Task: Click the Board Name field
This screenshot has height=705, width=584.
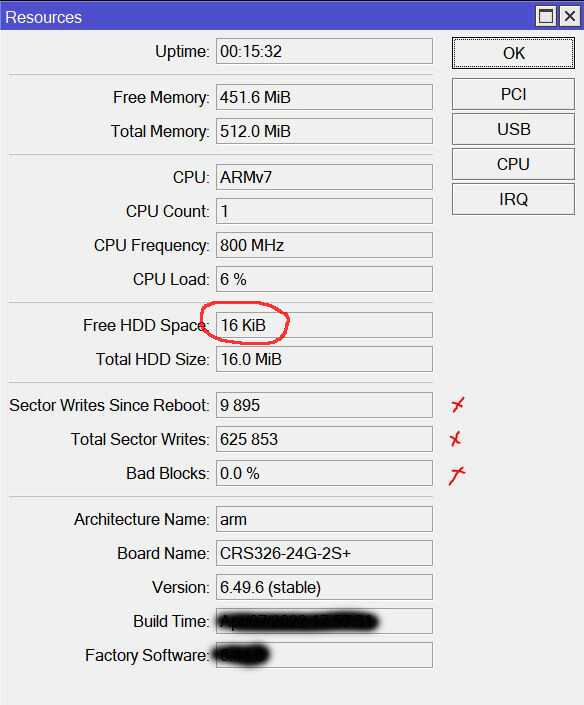Action: pos(324,553)
